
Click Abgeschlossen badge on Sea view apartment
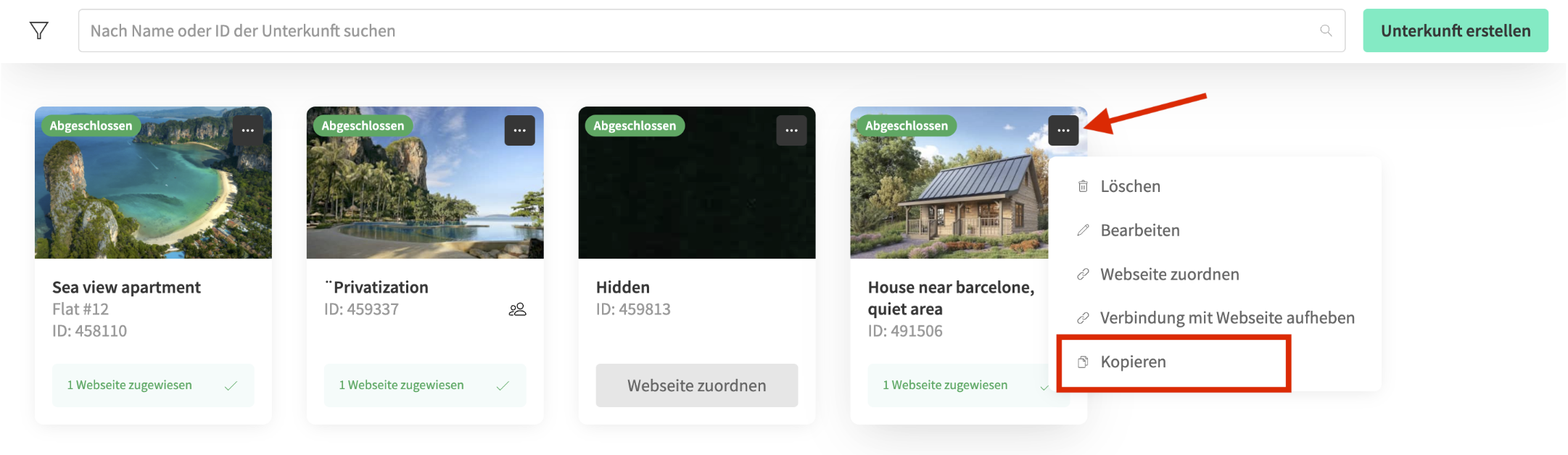click(91, 125)
